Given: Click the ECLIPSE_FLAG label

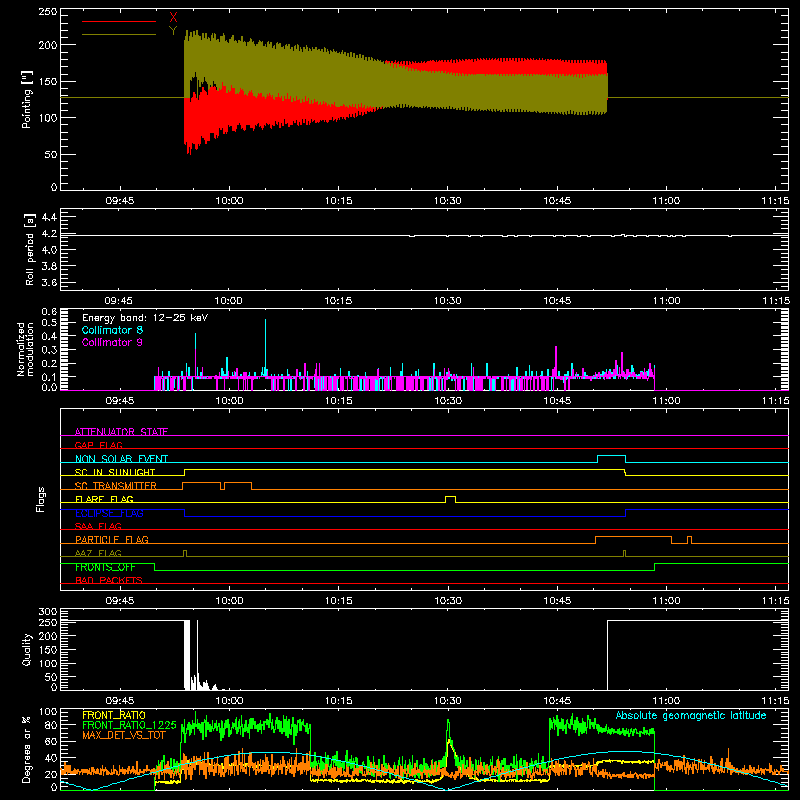Looking at the screenshot, I should point(109,513).
